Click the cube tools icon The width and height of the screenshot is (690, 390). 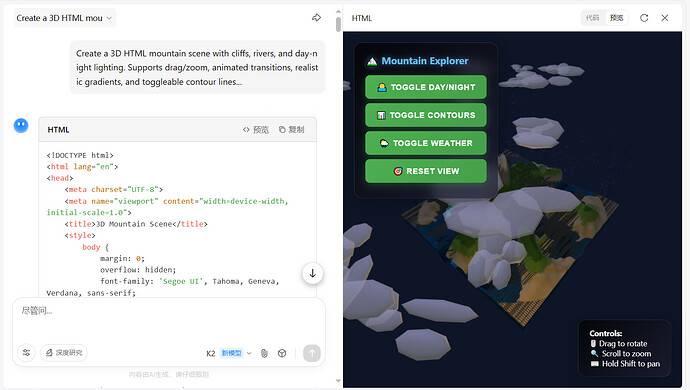tap(282, 353)
